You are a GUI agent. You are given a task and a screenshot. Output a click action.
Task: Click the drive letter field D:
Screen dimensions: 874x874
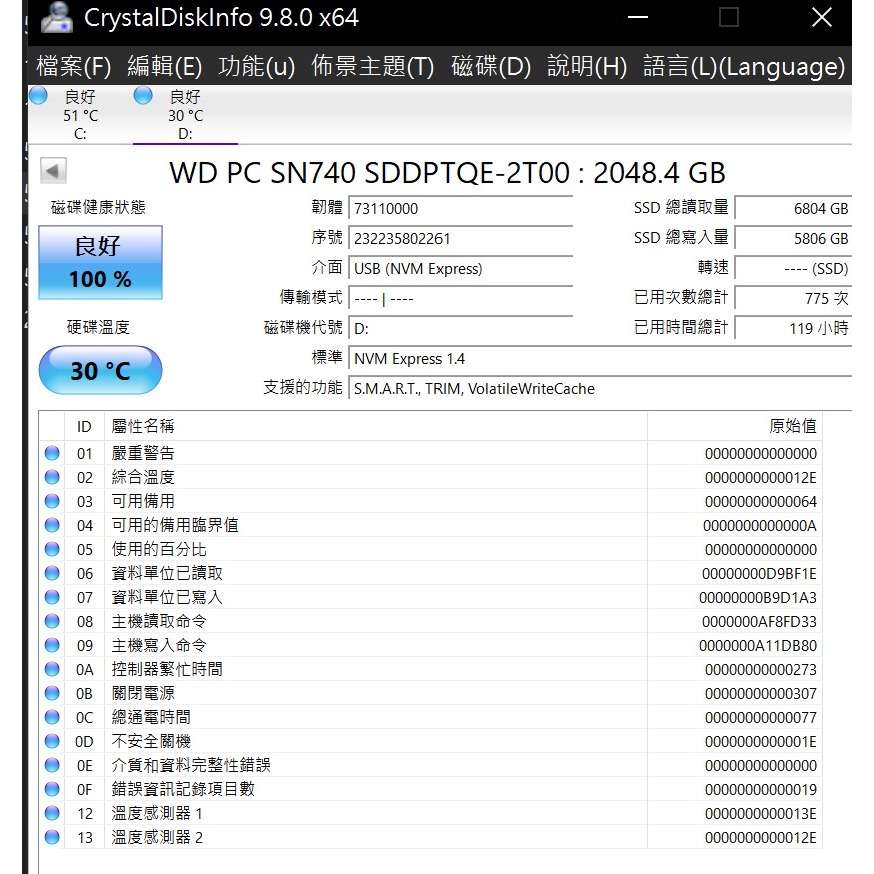460,329
